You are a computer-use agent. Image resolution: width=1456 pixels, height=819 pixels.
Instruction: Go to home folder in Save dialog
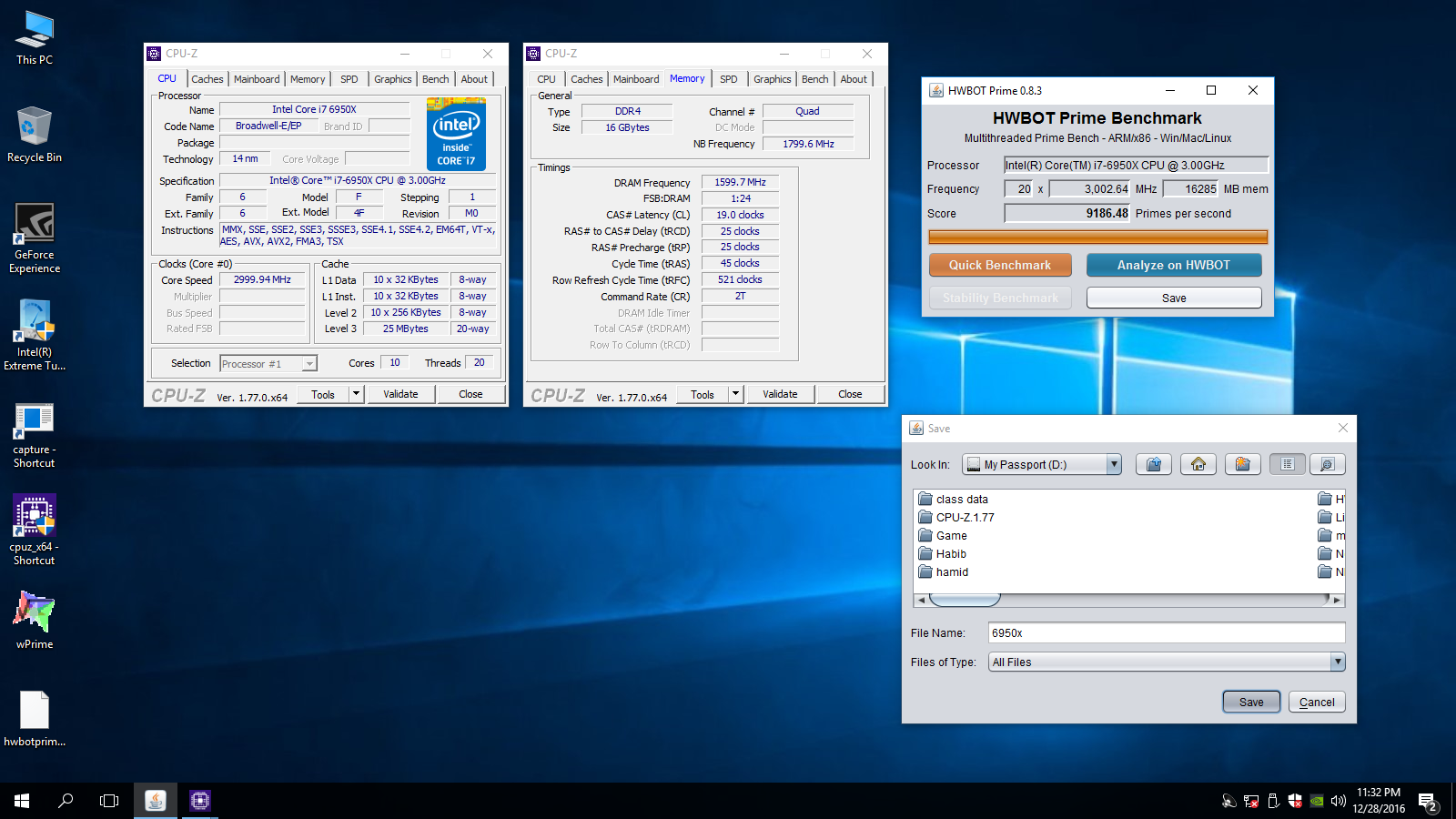coord(1198,464)
